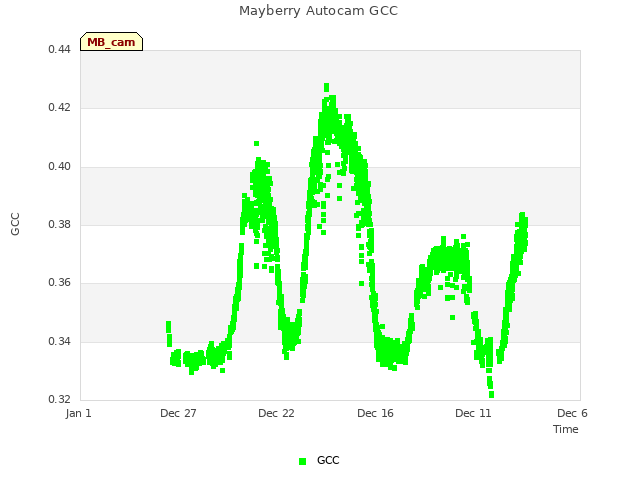Select the Dec 6 x-axis tick label
The width and height of the screenshot is (640, 480).
coord(572,413)
